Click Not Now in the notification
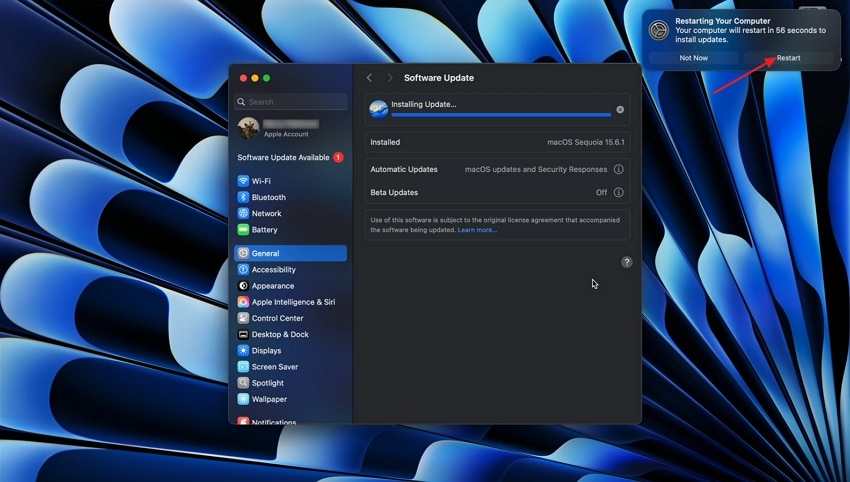The image size is (850, 482). point(694,58)
